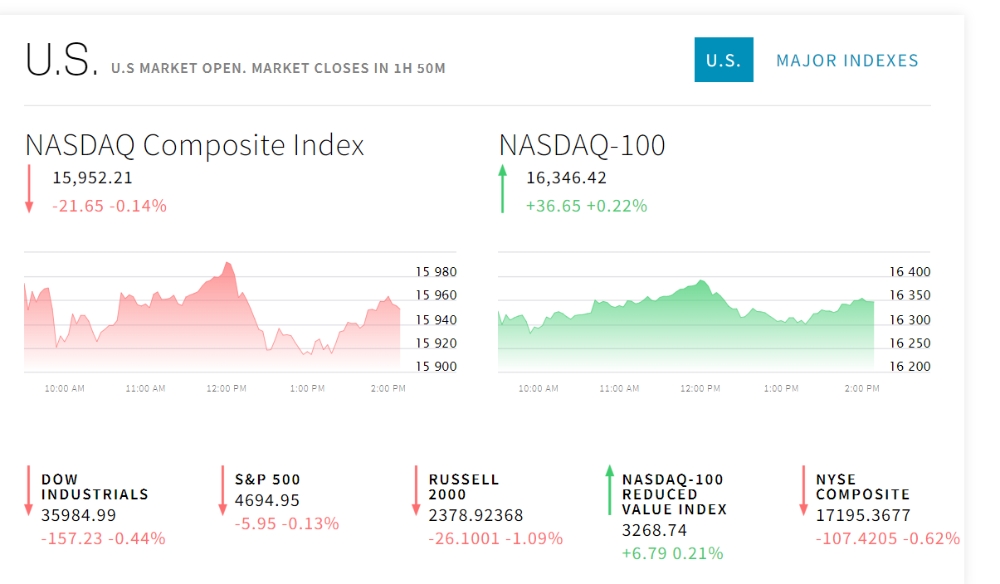Click 10:00 AM on the NASDAQ-100 chart
The width and height of the screenshot is (1000, 584).
click(538, 388)
